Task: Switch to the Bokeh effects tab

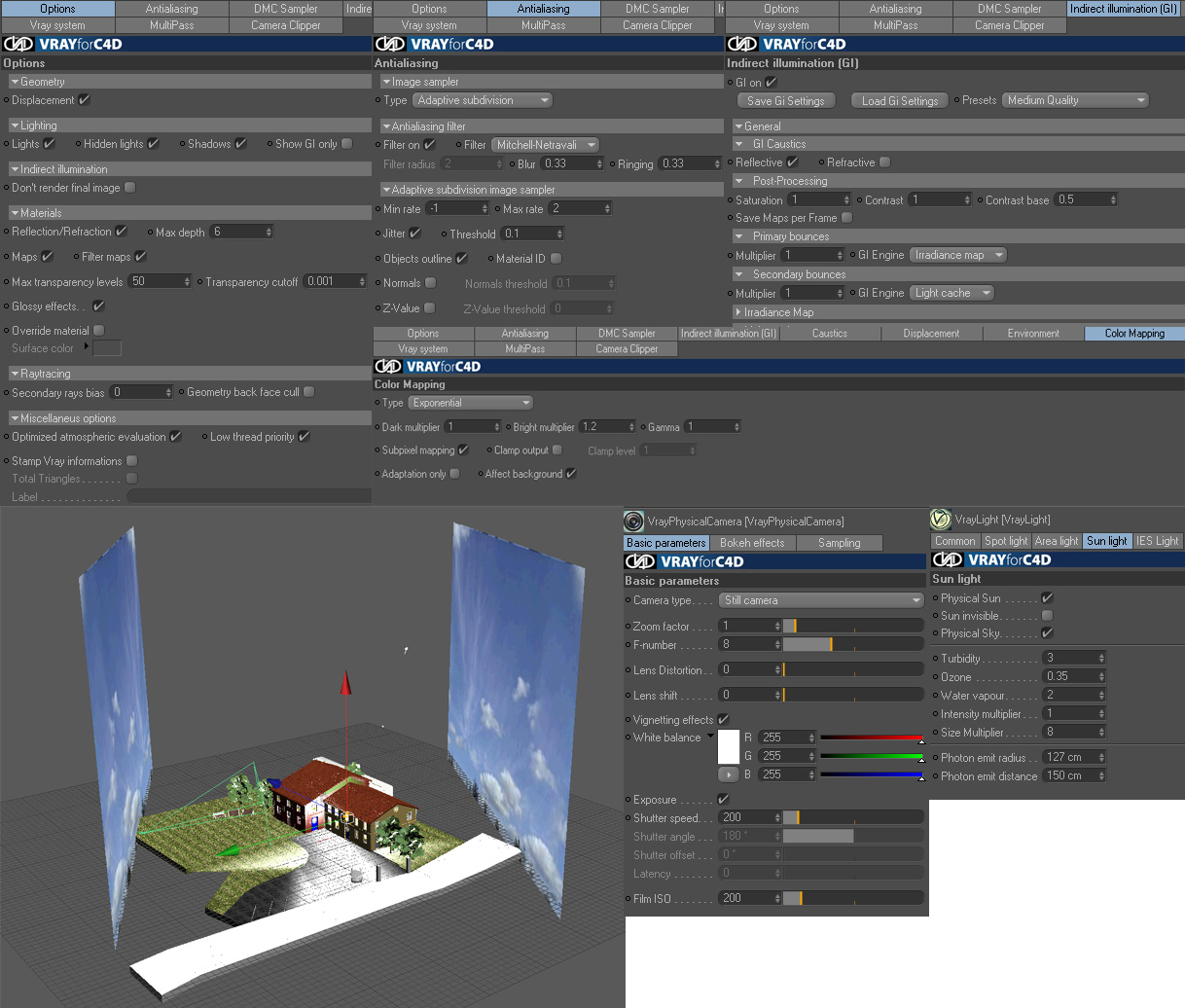Action: click(x=752, y=543)
